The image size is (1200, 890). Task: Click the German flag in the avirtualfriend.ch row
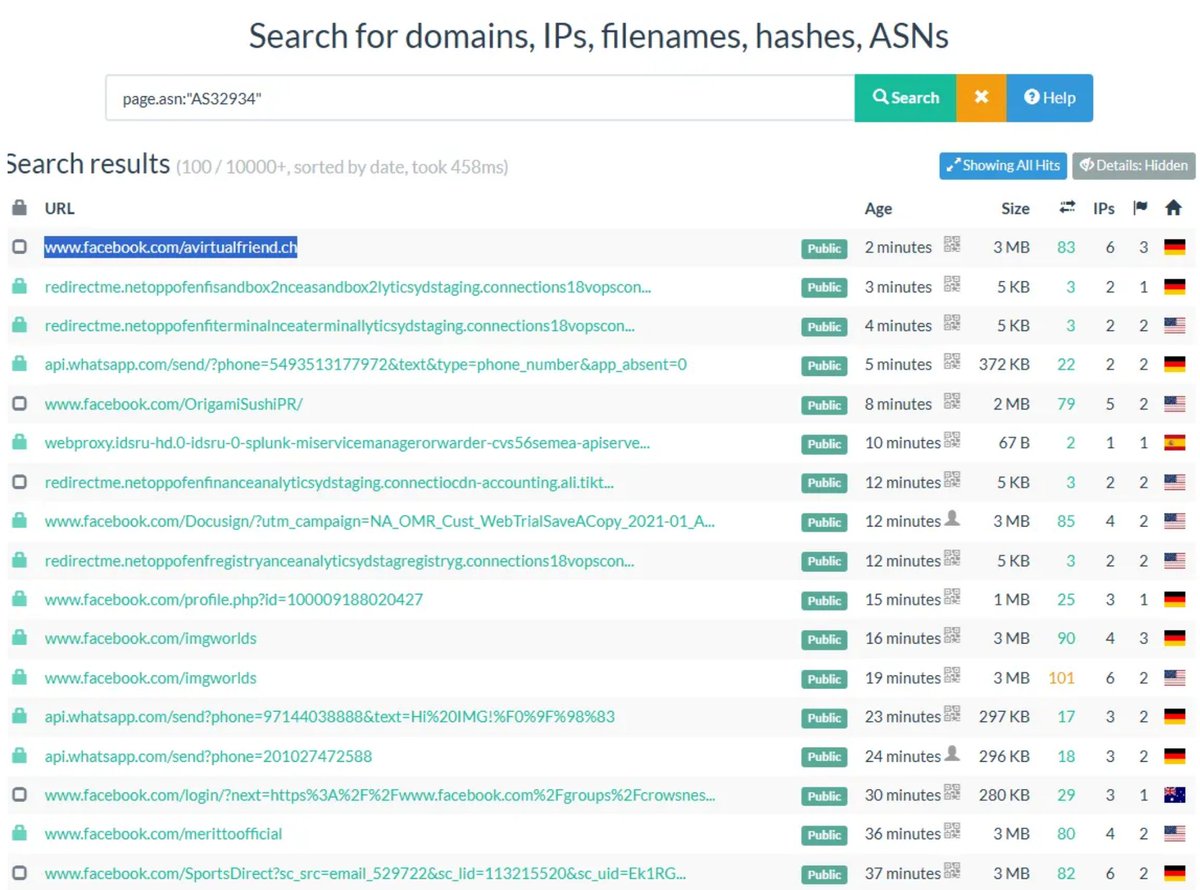coord(1174,247)
